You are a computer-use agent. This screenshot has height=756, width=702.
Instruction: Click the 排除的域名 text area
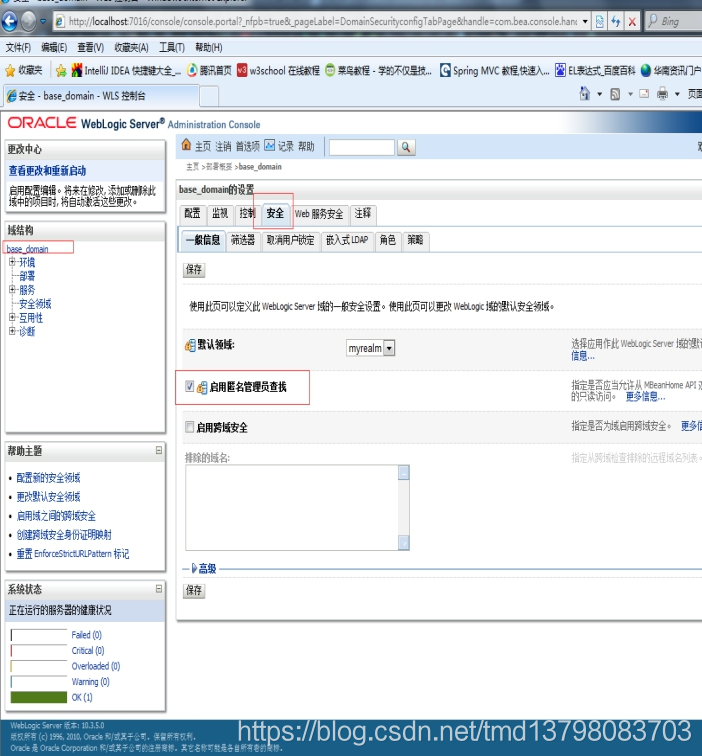coord(297,508)
